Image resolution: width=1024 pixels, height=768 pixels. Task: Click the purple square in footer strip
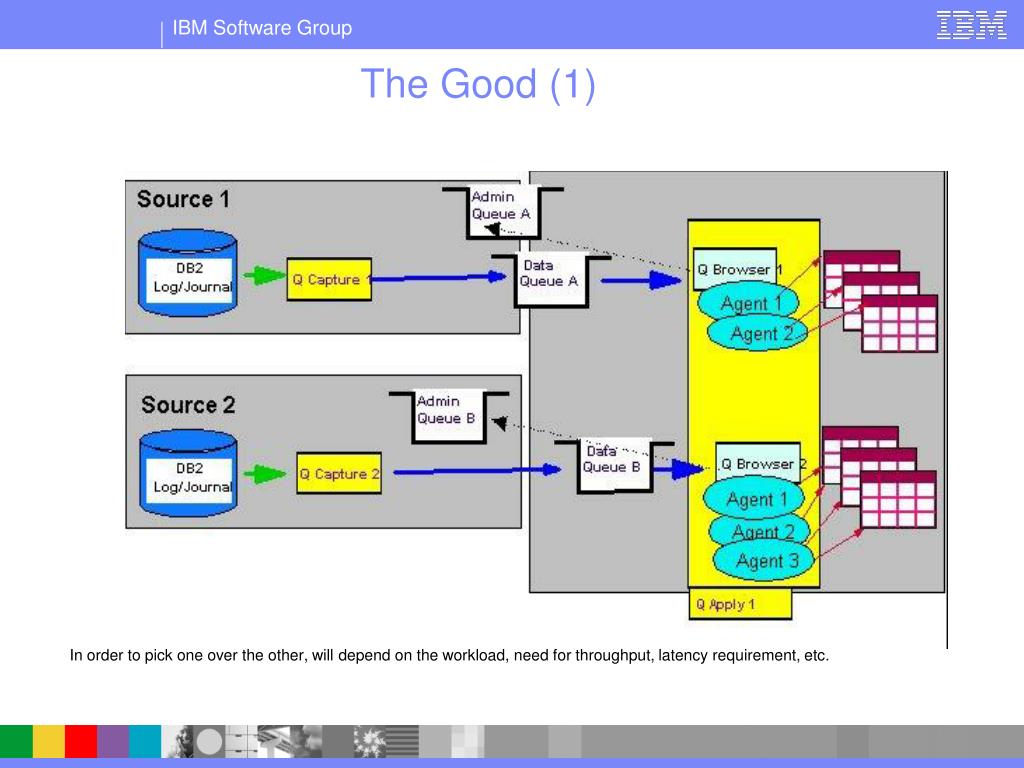(113, 741)
